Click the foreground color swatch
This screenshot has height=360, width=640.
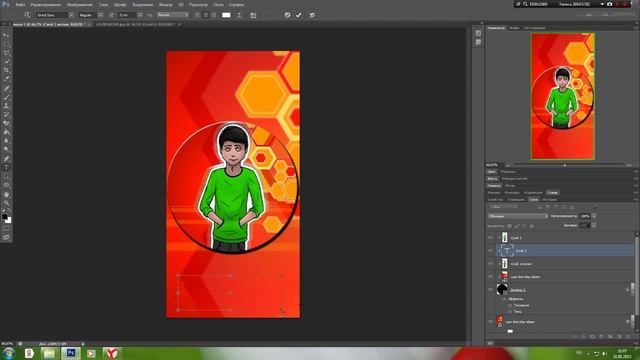4,217
